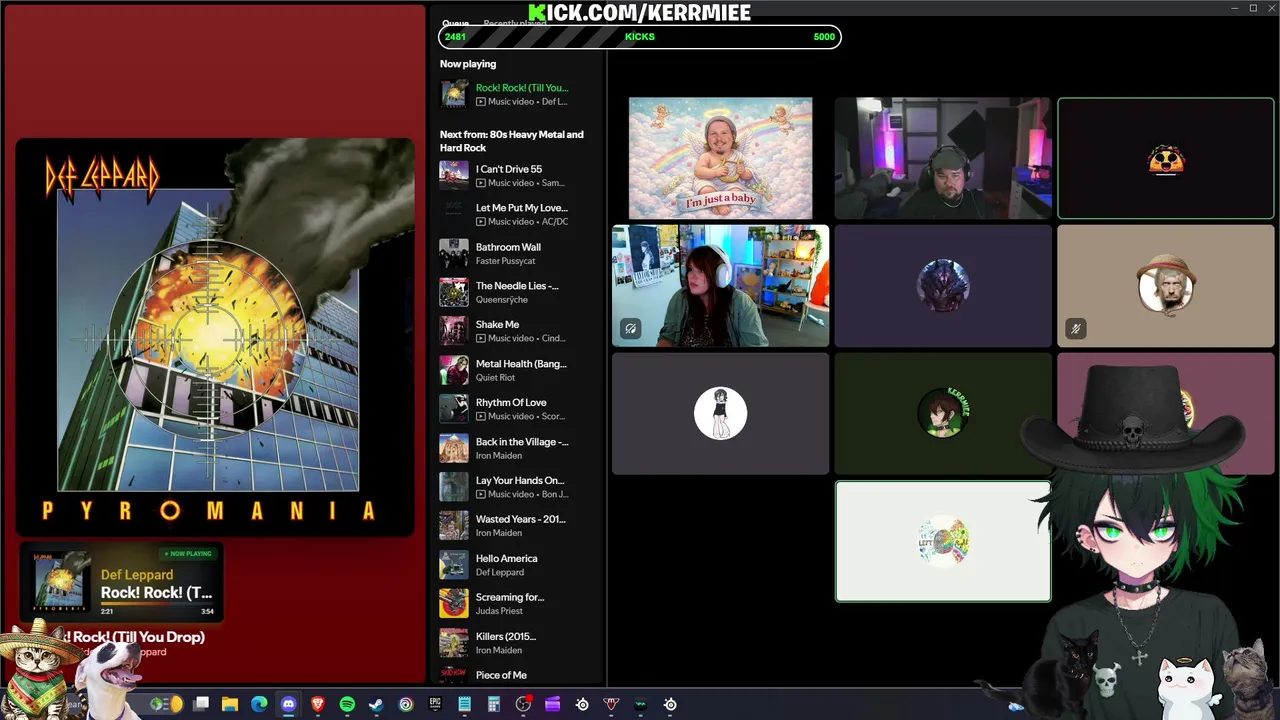Select the man with headphones webcam tile

coord(943,158)
